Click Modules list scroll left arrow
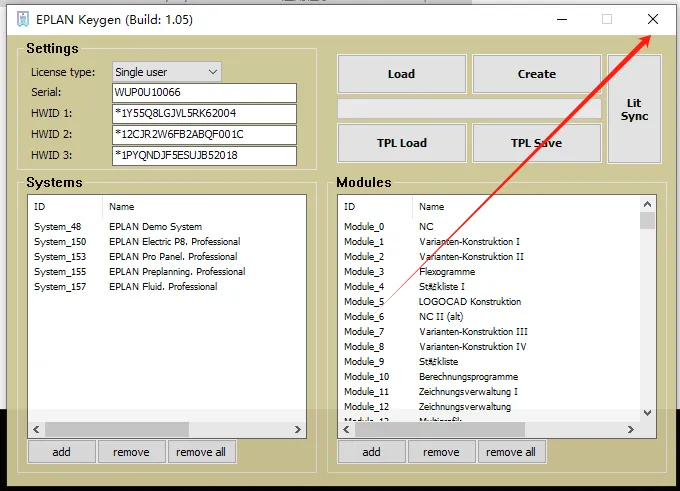Image resolution: width=680 pixels, height=491 pixels. 346,429
